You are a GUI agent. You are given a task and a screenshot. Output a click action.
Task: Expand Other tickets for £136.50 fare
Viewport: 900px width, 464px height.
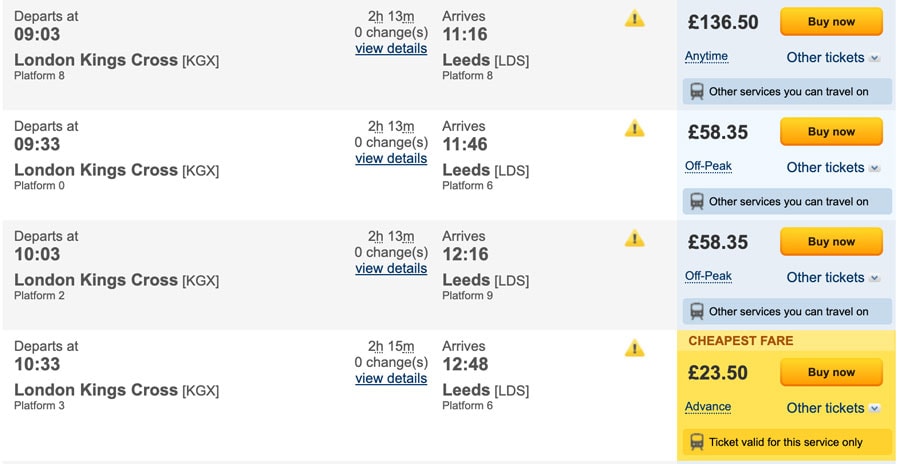click(x=833, y=57)
